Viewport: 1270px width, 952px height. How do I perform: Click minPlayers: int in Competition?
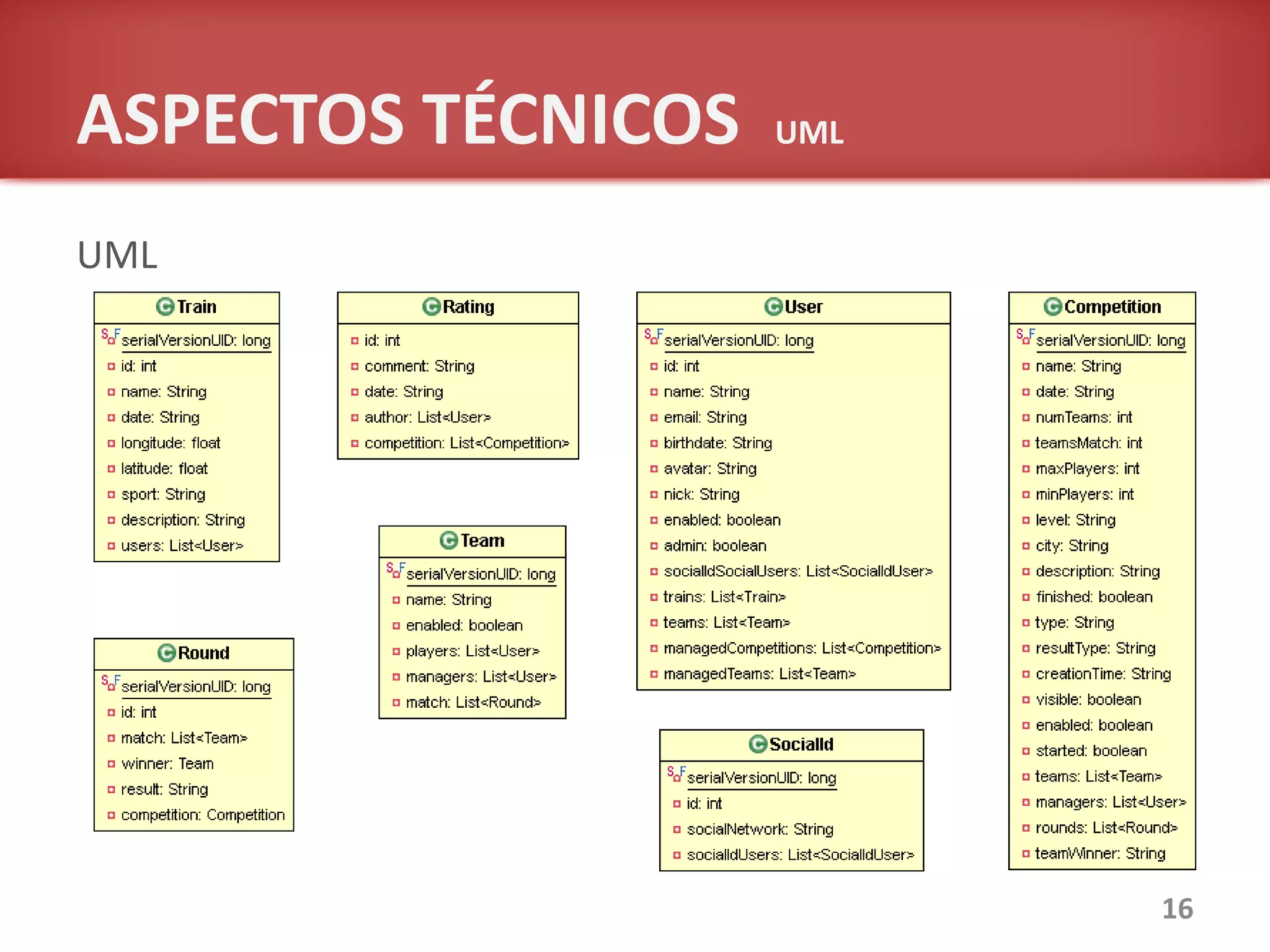coord(1085,495)
